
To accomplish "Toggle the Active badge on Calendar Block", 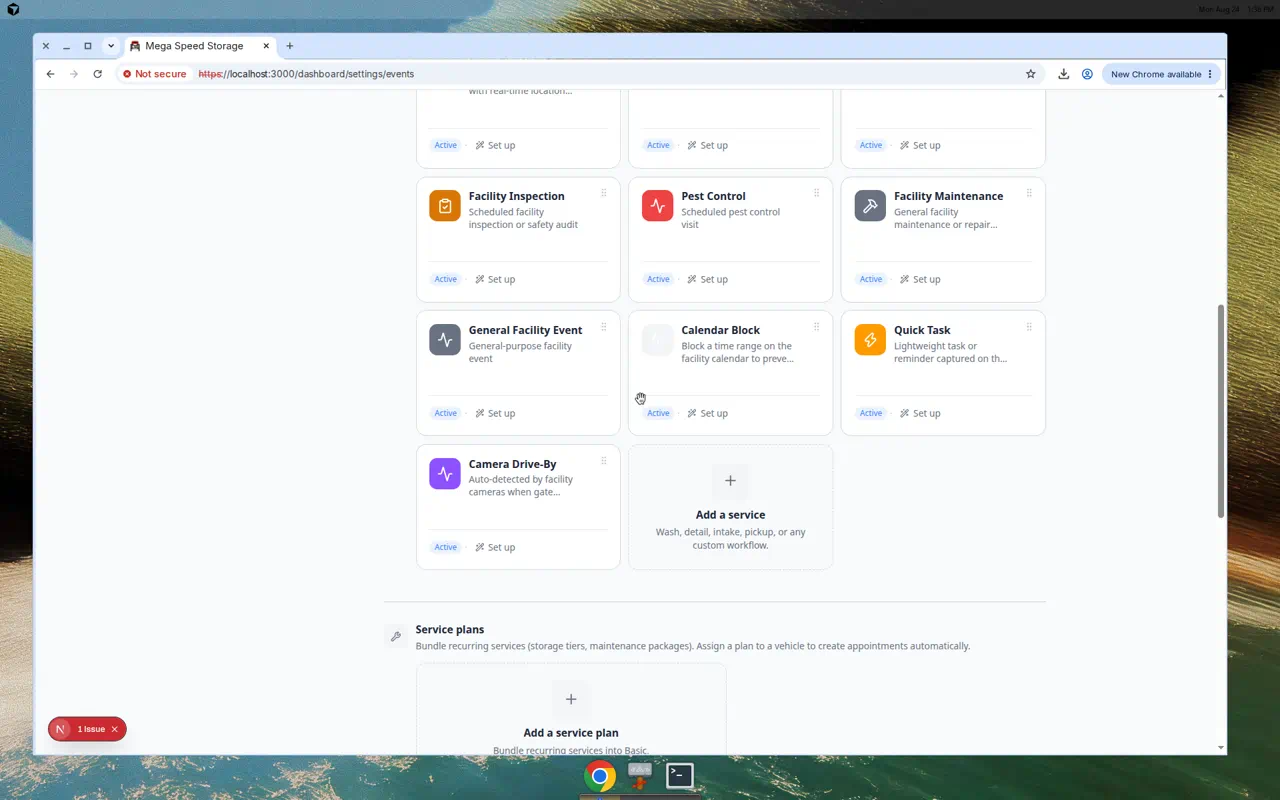I will point(658,413).
